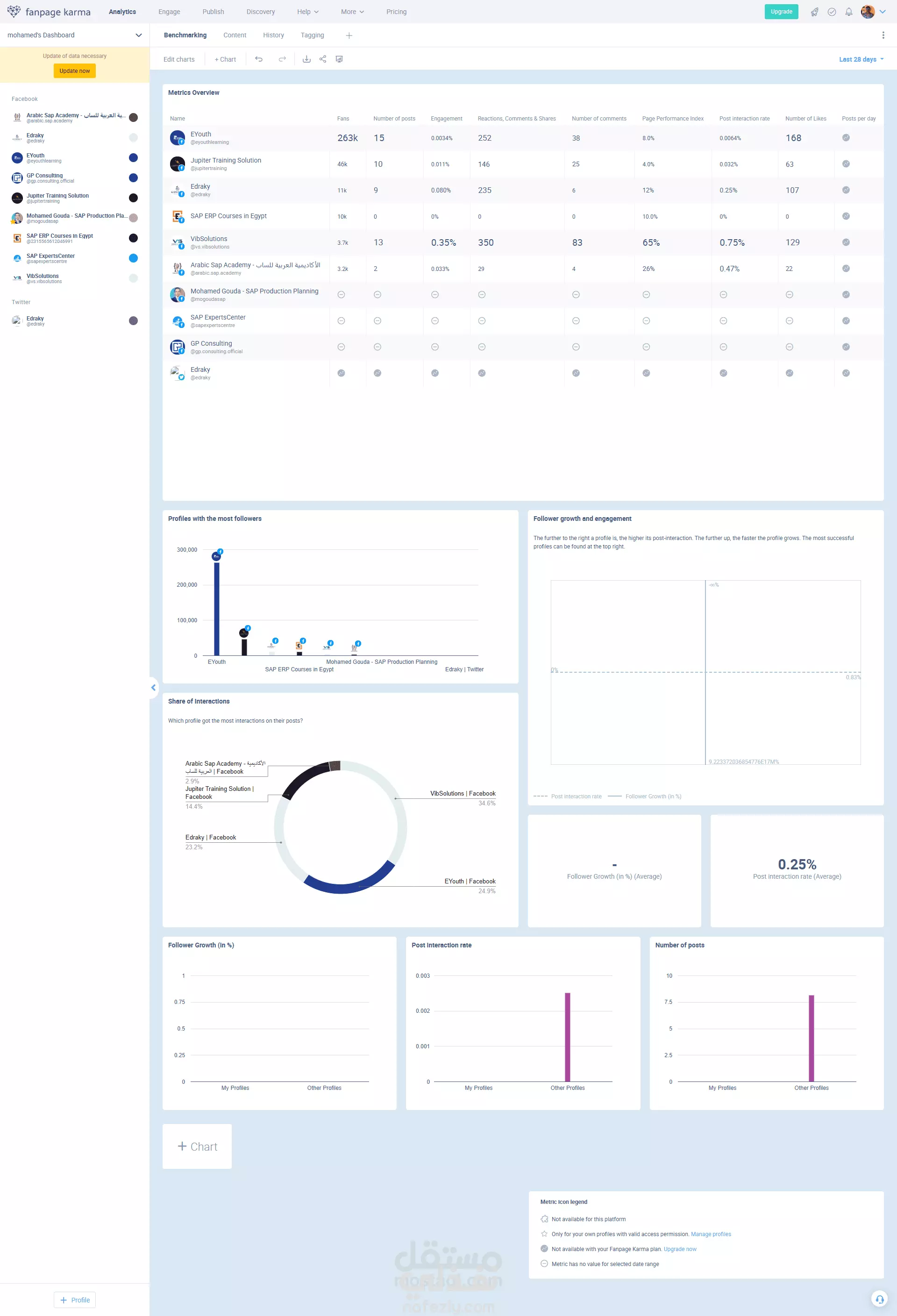Click the GP Consulting avatar in the table
Image resolution: width=897 pixels, height=1316 pixels.
pos(177,347)
